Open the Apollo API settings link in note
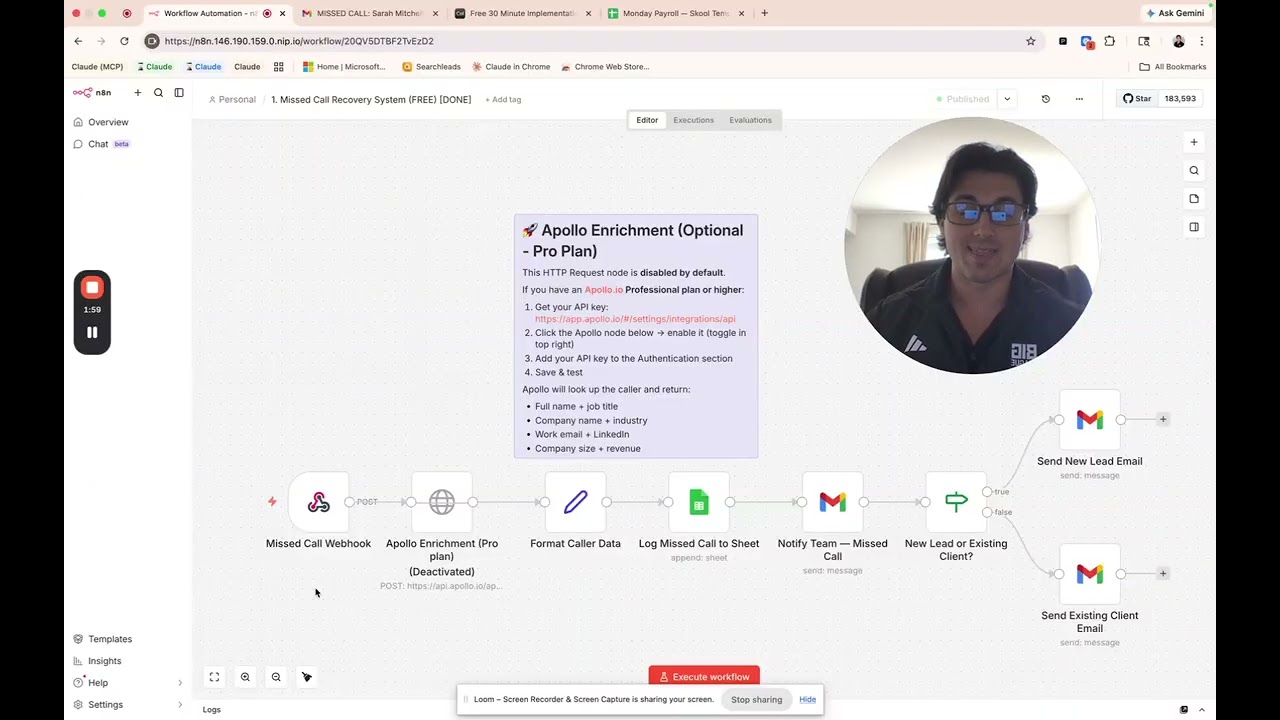The width and height of the screenshot is (1280, 720). (x=635, y=319)
